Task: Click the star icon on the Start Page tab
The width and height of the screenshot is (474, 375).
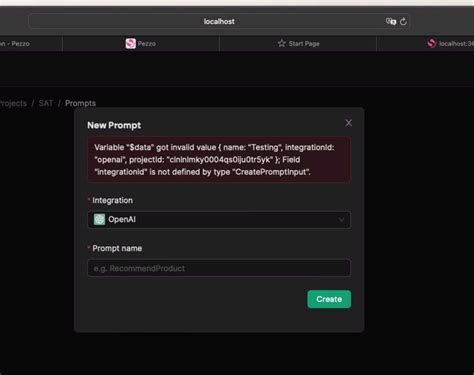Action: pyautogui.click(x=282, y=43)
